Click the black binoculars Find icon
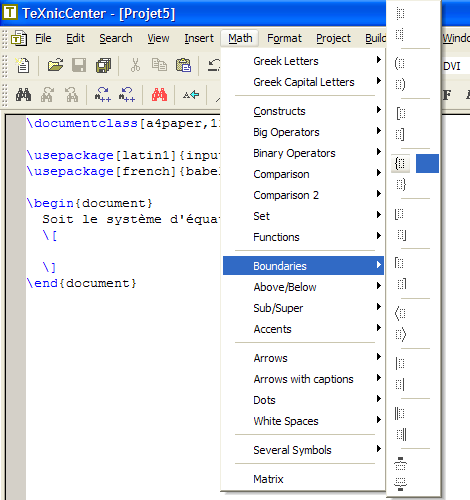This screenshot has height=500, width=470. coord(23,95)
